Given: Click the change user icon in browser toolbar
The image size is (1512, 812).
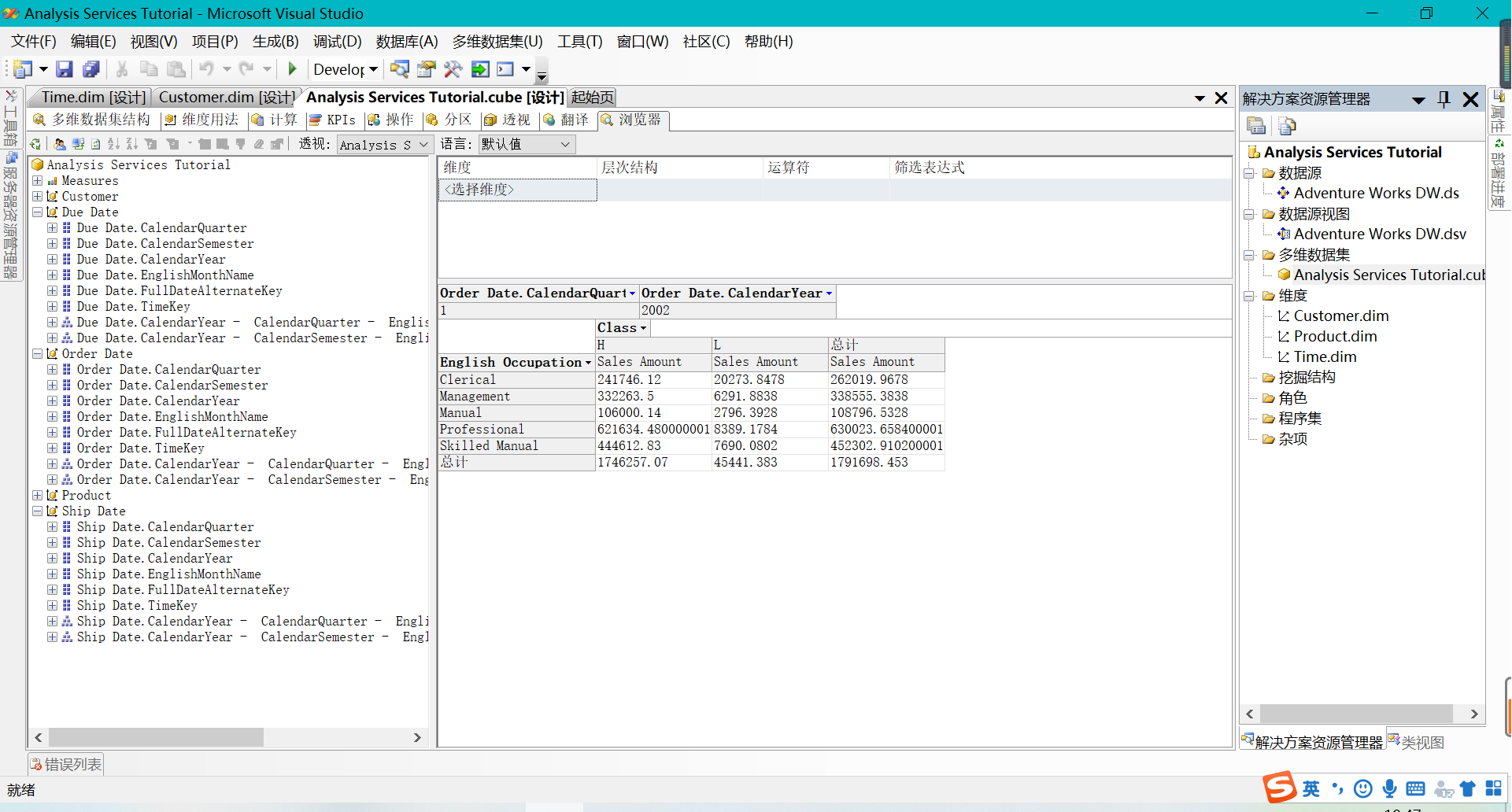Looking at the screenshot, I should click(60, 144).
